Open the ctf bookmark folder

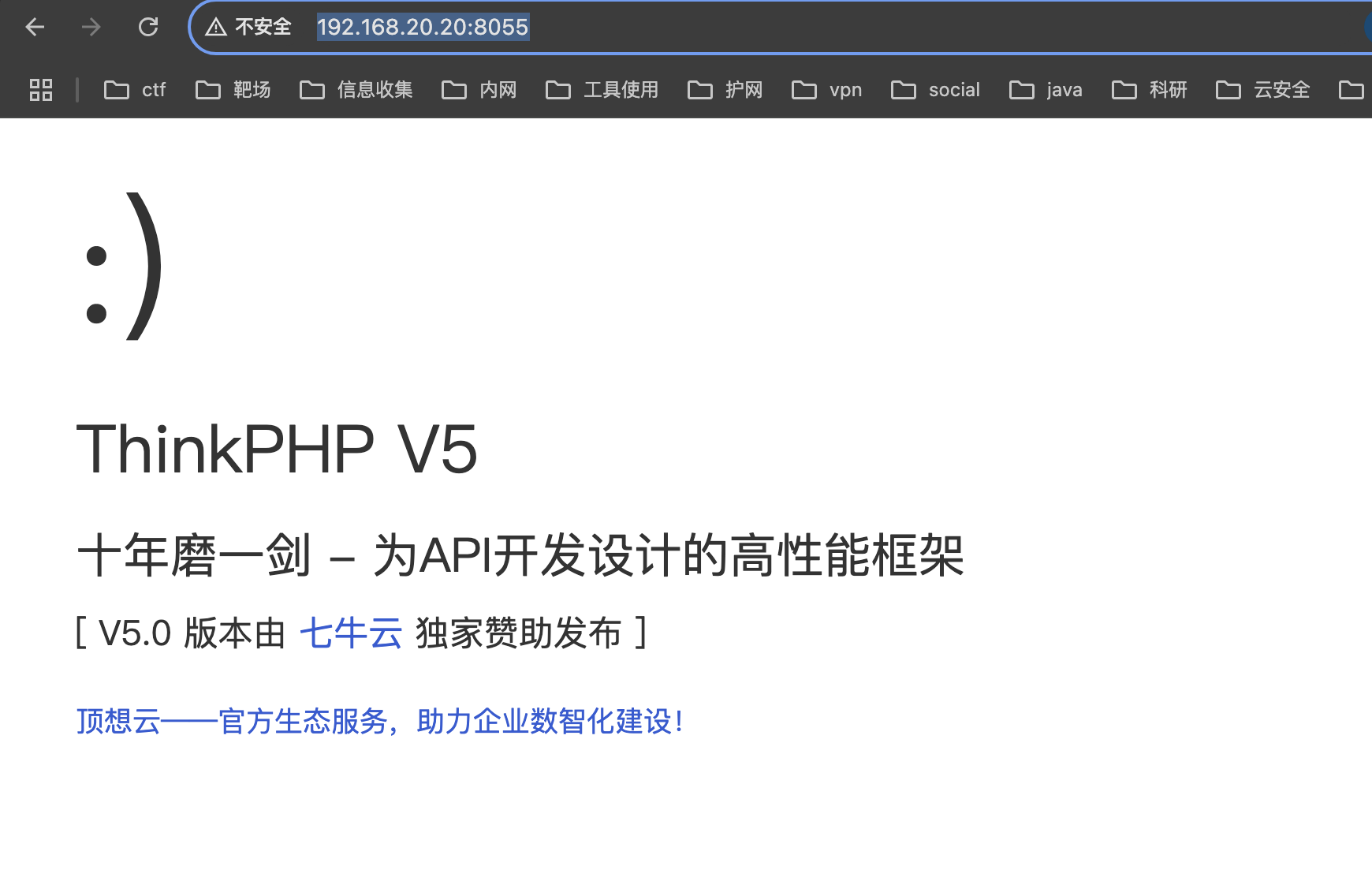pos(135,90)
